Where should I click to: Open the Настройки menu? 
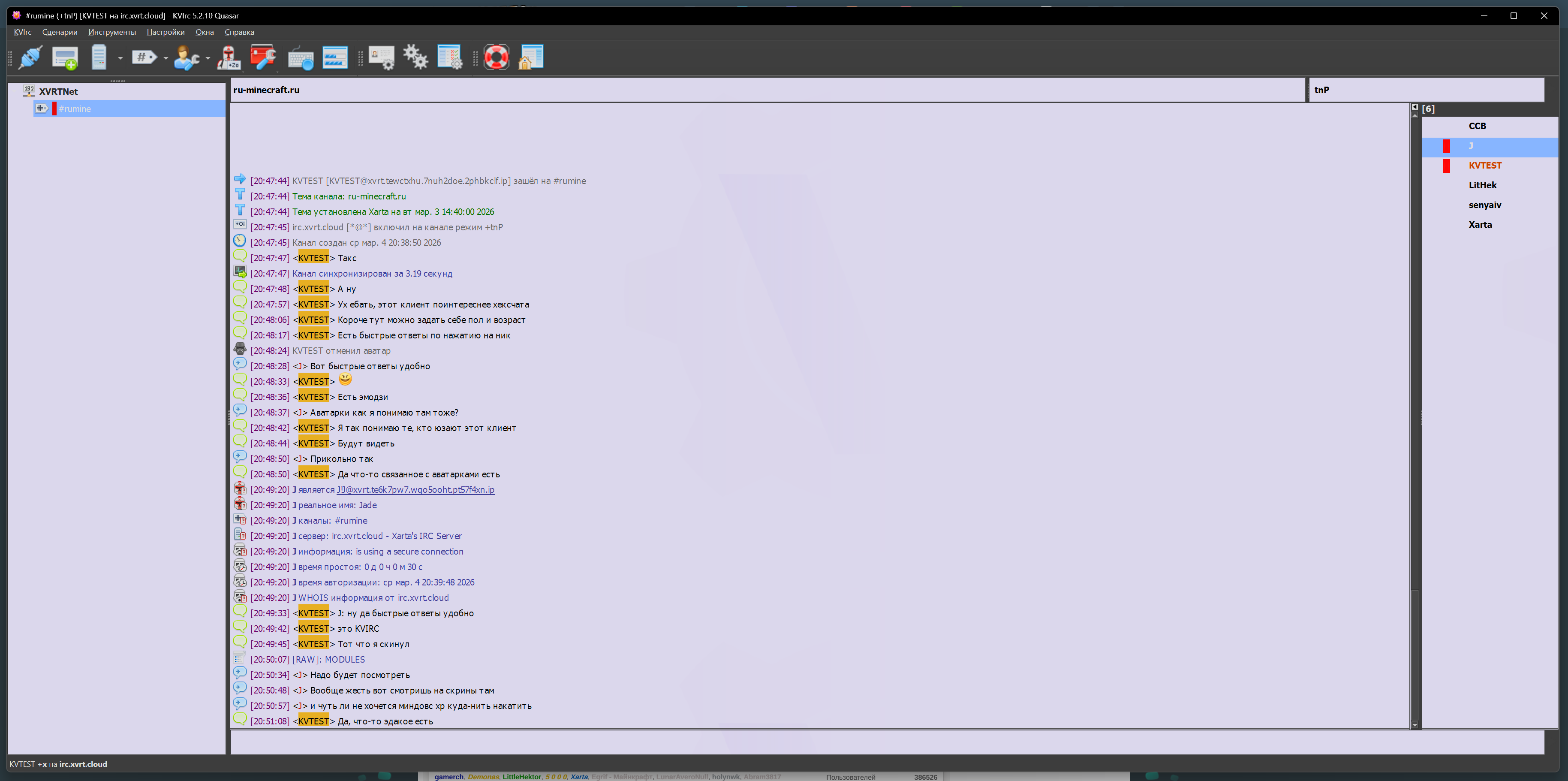click(x=166, y=32)
